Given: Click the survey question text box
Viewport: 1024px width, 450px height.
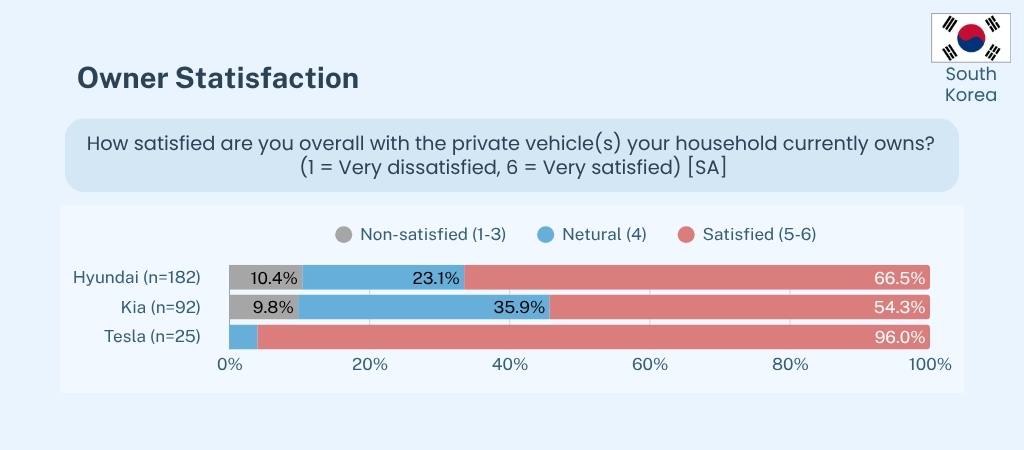Looking at the screenshot, I should point(511,155).
